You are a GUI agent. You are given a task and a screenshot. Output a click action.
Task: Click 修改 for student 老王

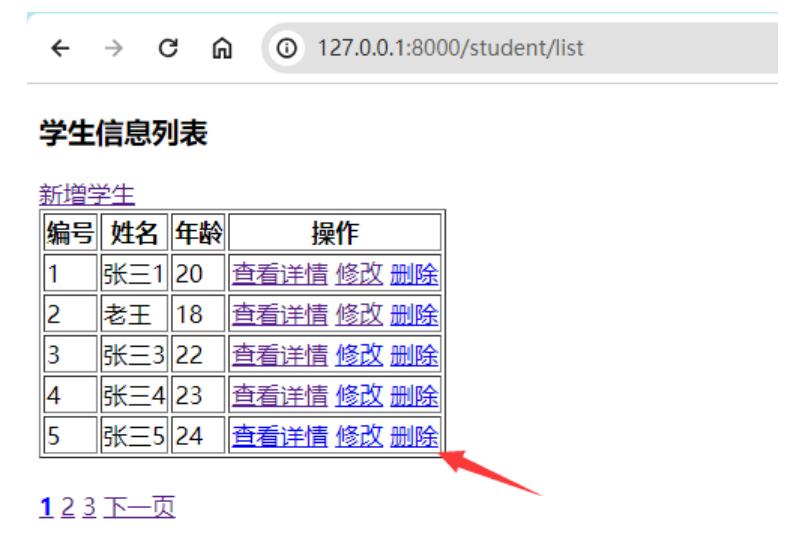(359, 314)
